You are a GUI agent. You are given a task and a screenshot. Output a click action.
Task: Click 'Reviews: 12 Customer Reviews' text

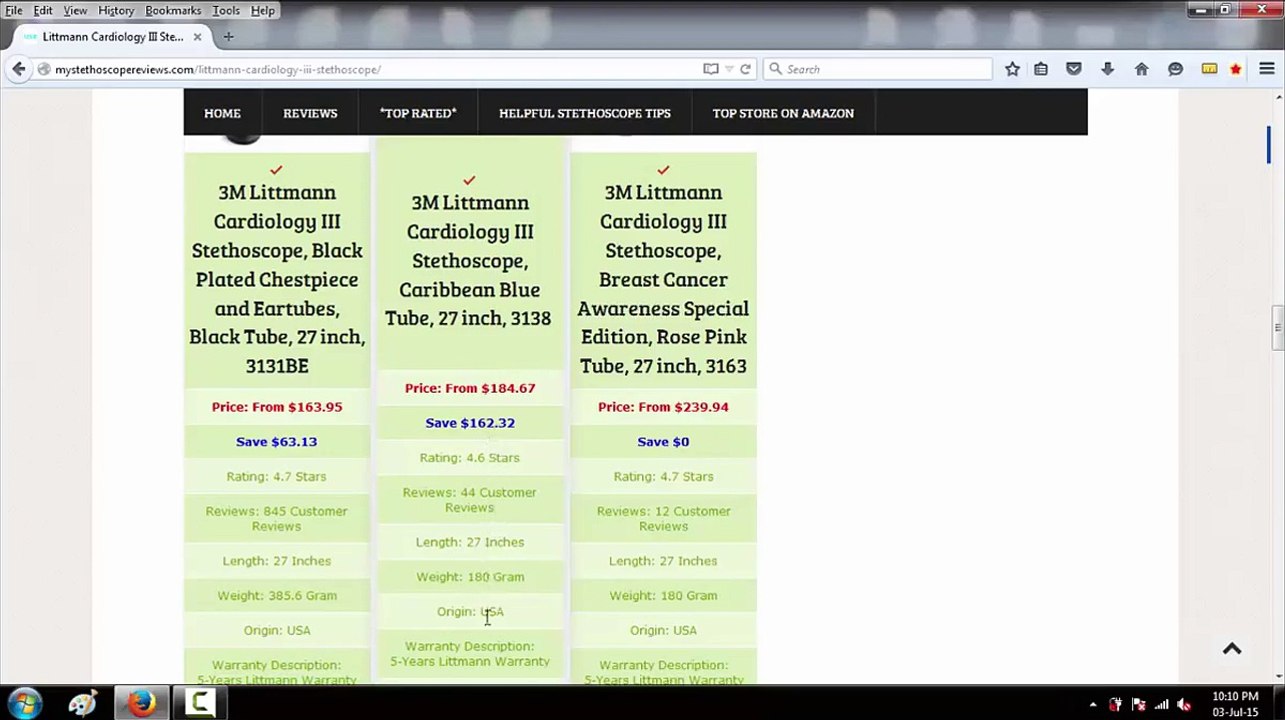pyautogui.click(x=663, y=518)
